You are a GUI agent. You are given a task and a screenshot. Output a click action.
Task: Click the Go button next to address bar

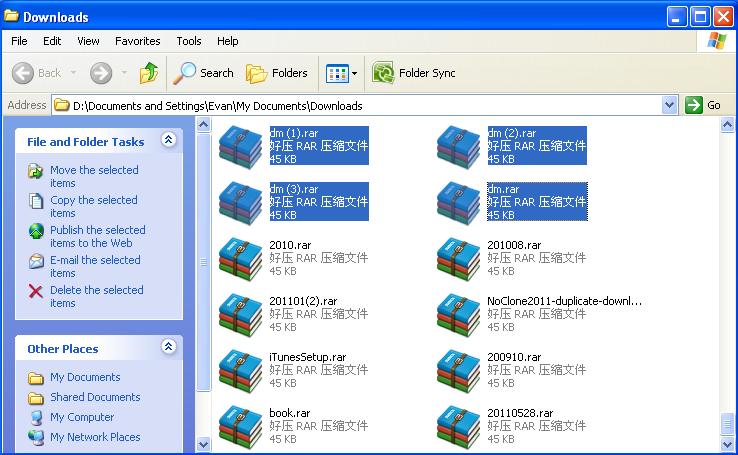[703, 105]
